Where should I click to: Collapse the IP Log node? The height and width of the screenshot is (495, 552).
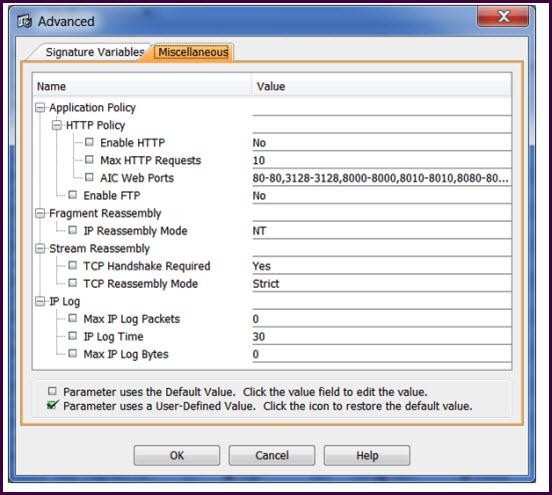40,301
